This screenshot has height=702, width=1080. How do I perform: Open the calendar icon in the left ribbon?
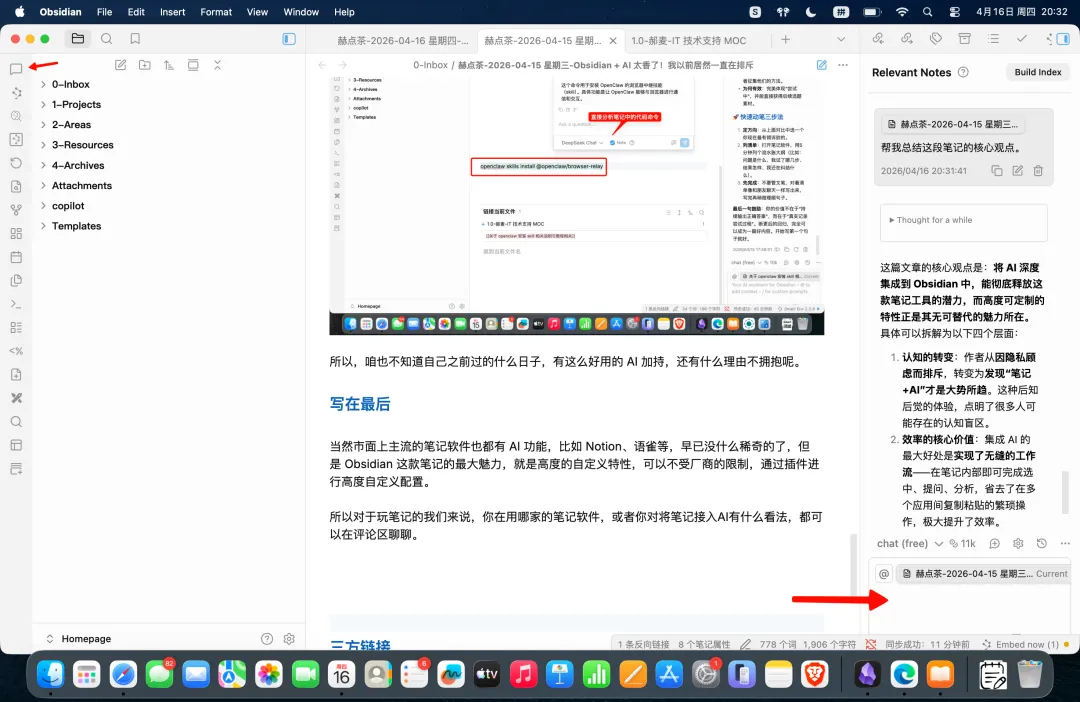point(16,257)
